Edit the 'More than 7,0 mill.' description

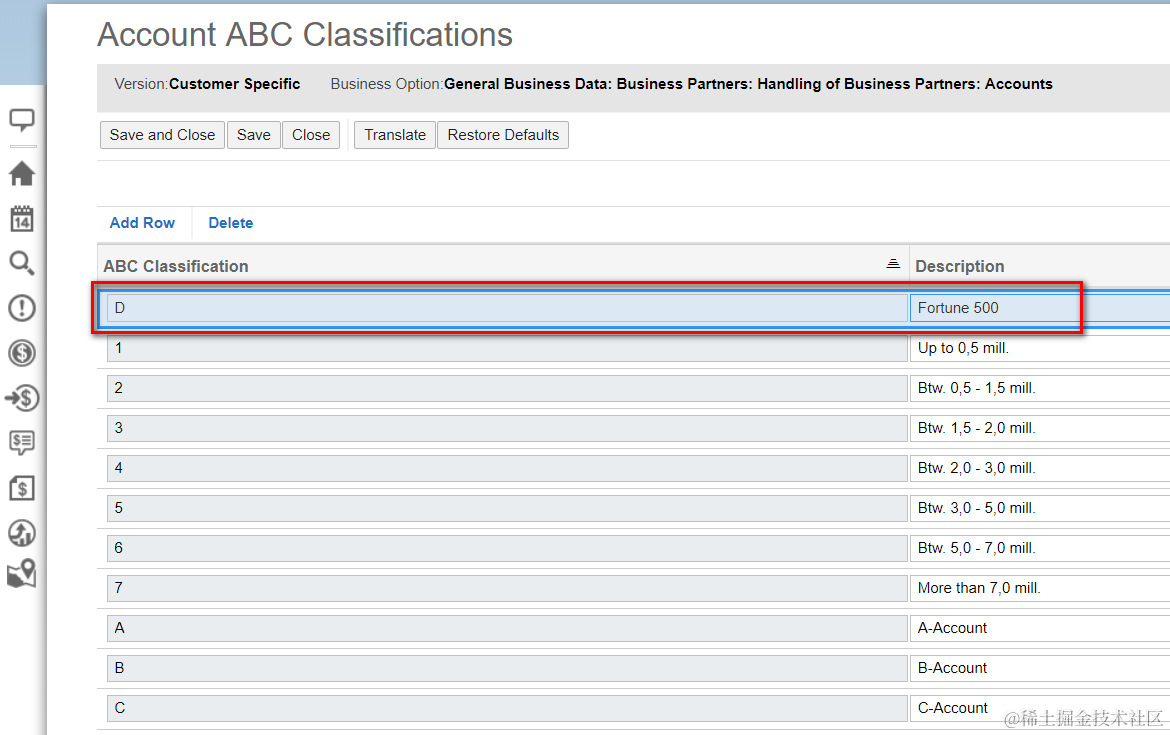(x=1039, y=588)
